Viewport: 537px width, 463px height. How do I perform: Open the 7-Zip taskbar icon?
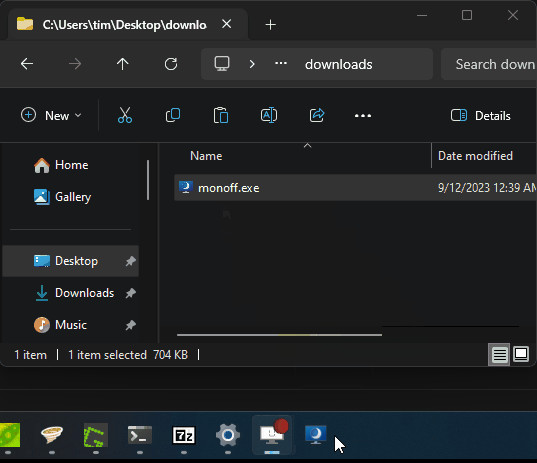pos(184,435)
